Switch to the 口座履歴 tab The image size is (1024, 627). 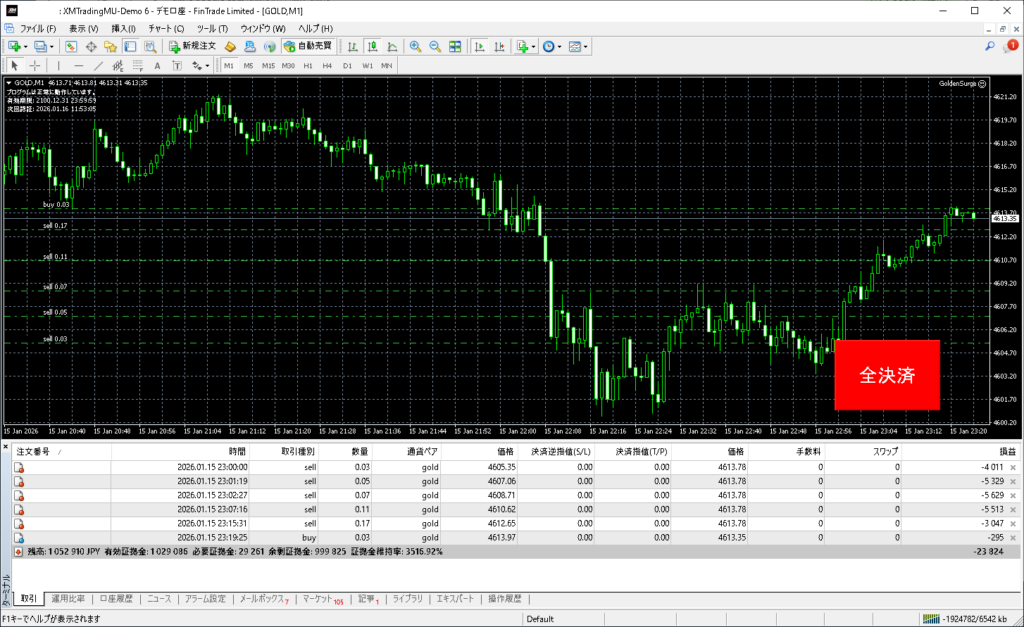tap(117, 599)
